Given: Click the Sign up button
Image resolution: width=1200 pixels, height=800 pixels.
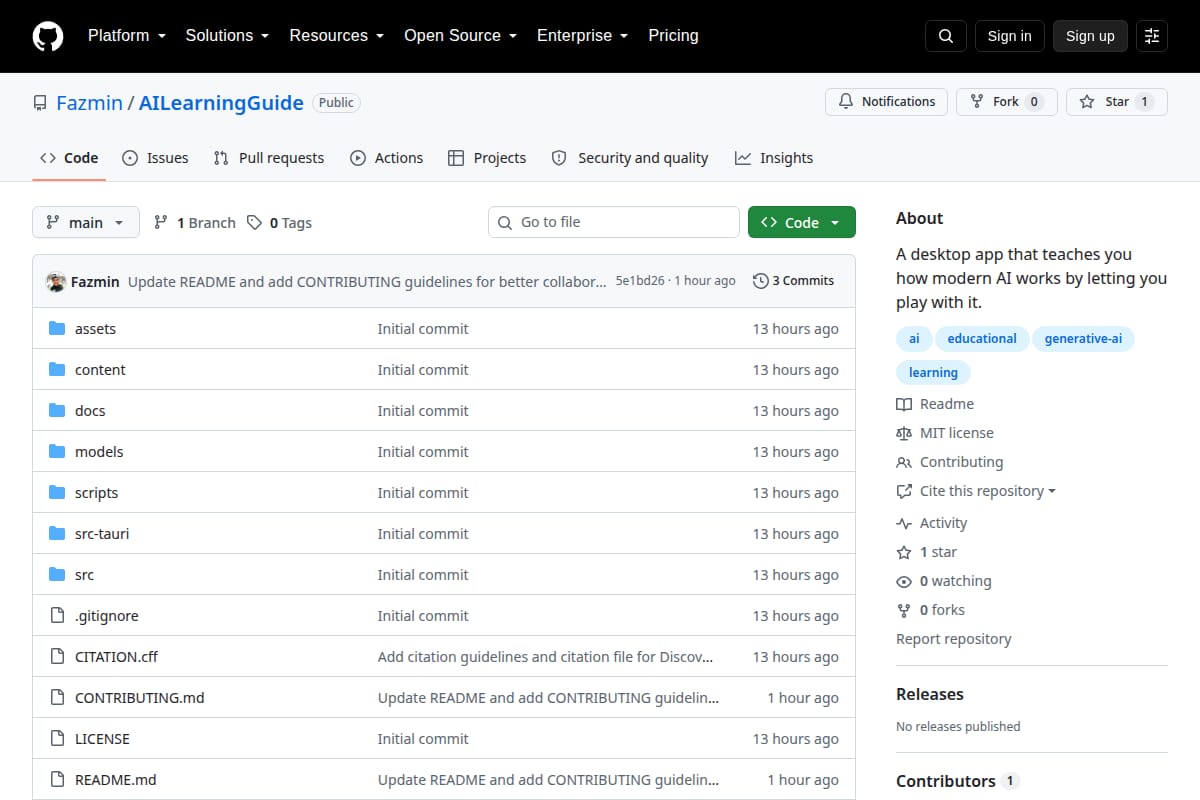Looking at the screenshot, I should coord(1090,36).
